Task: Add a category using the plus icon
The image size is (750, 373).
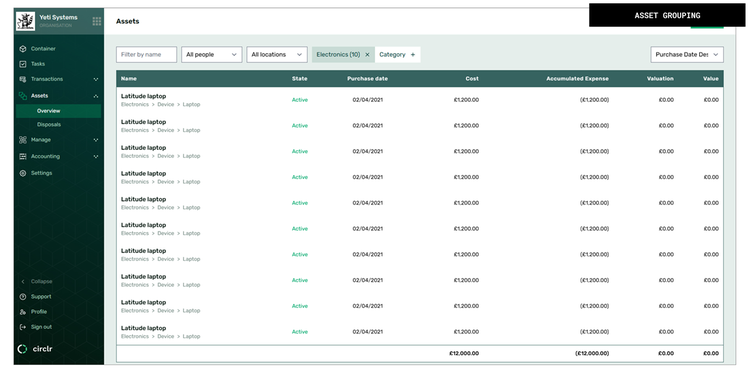Action: click(413, 55)
